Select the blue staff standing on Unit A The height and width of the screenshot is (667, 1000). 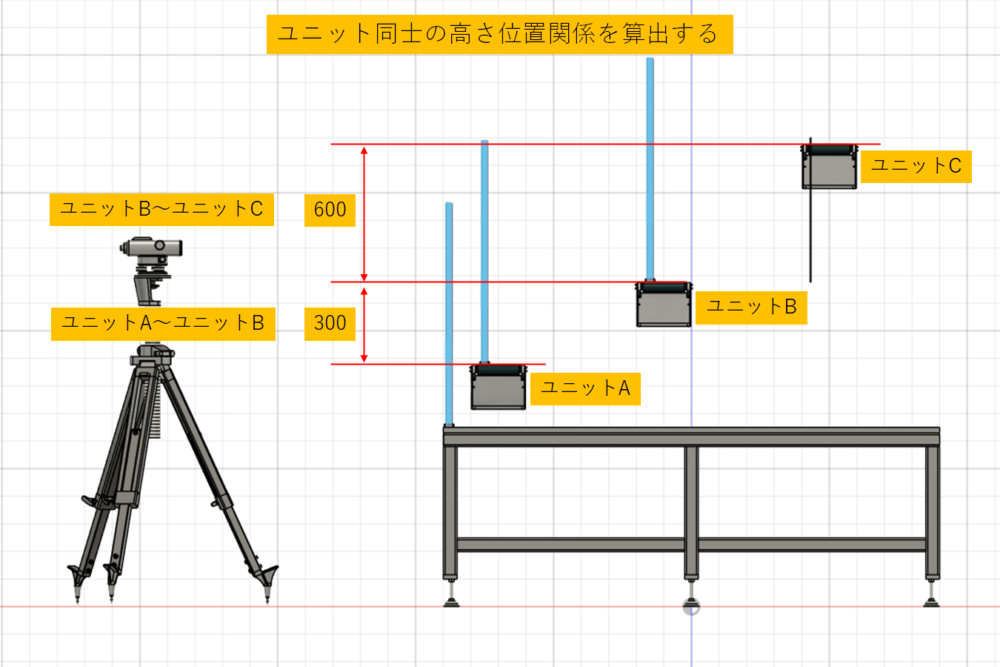point(485,250)
